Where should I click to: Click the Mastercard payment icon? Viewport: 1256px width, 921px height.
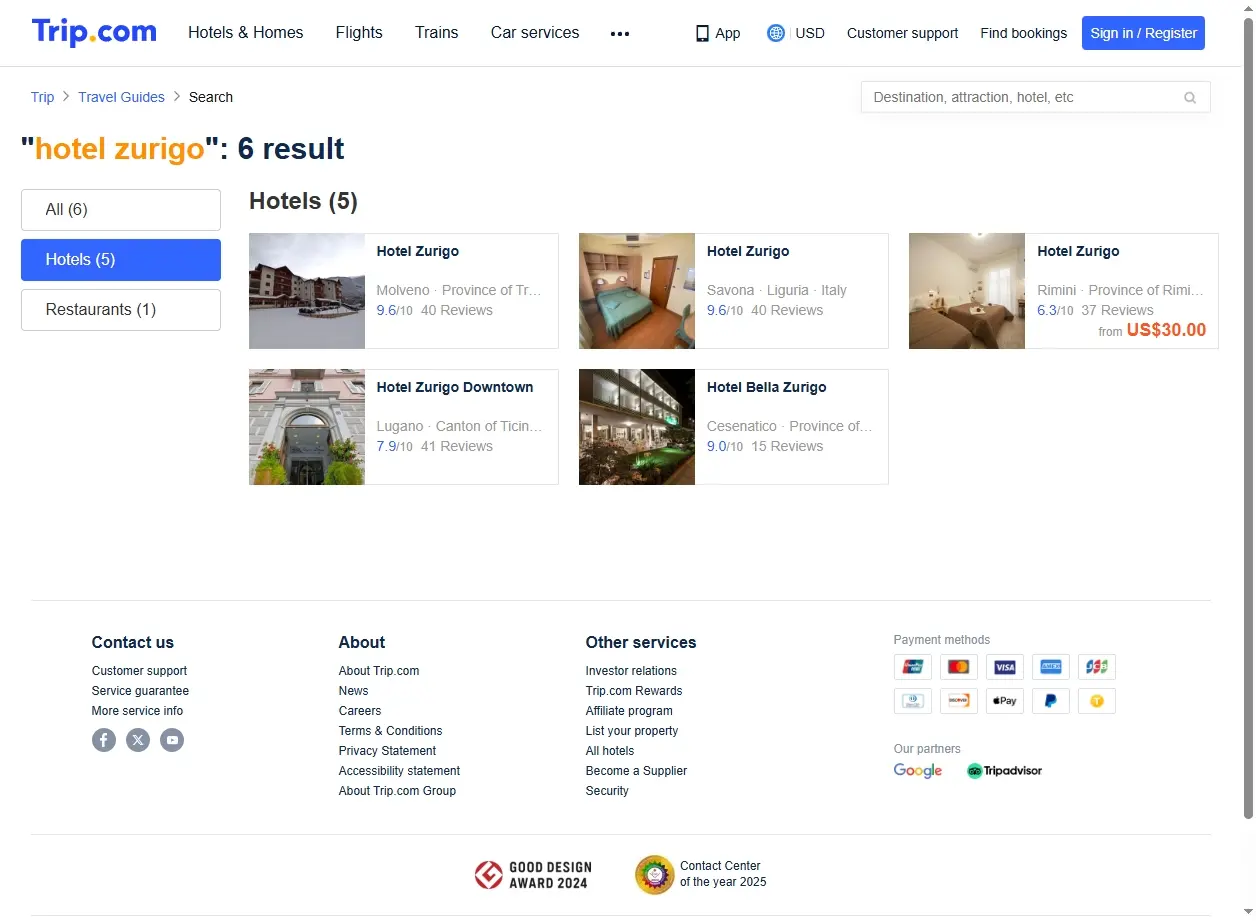[959, 667]
